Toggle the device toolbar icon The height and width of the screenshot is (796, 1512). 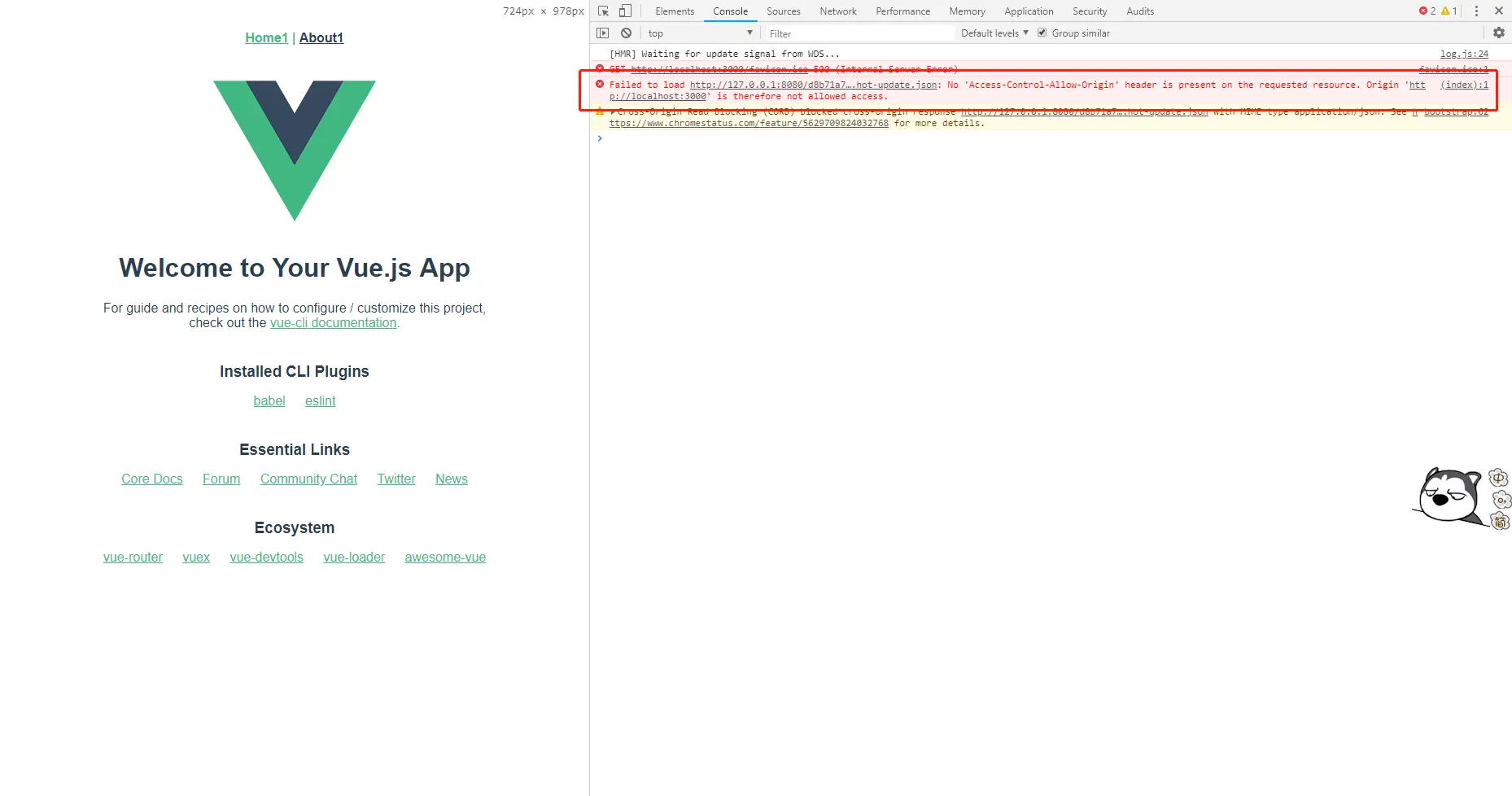pos(625,11)
